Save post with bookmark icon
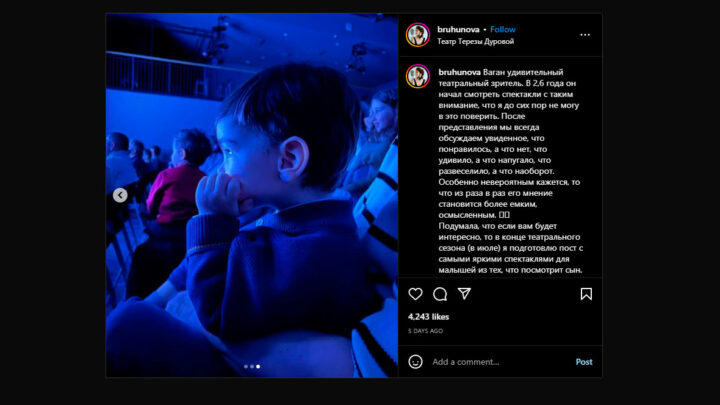The height and width of the screenshot is (405, 720). [586, 294]
